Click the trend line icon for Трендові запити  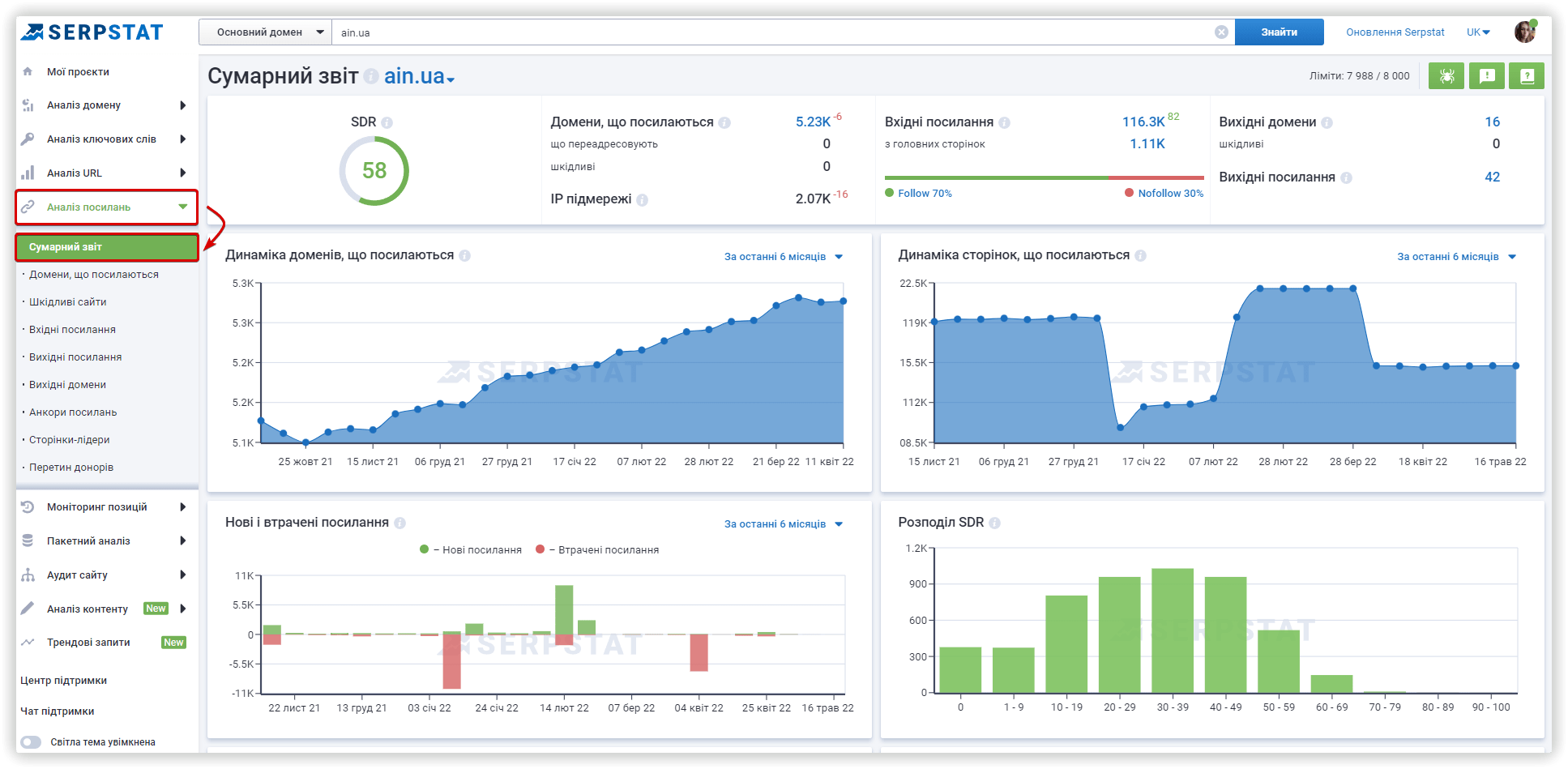28,642
